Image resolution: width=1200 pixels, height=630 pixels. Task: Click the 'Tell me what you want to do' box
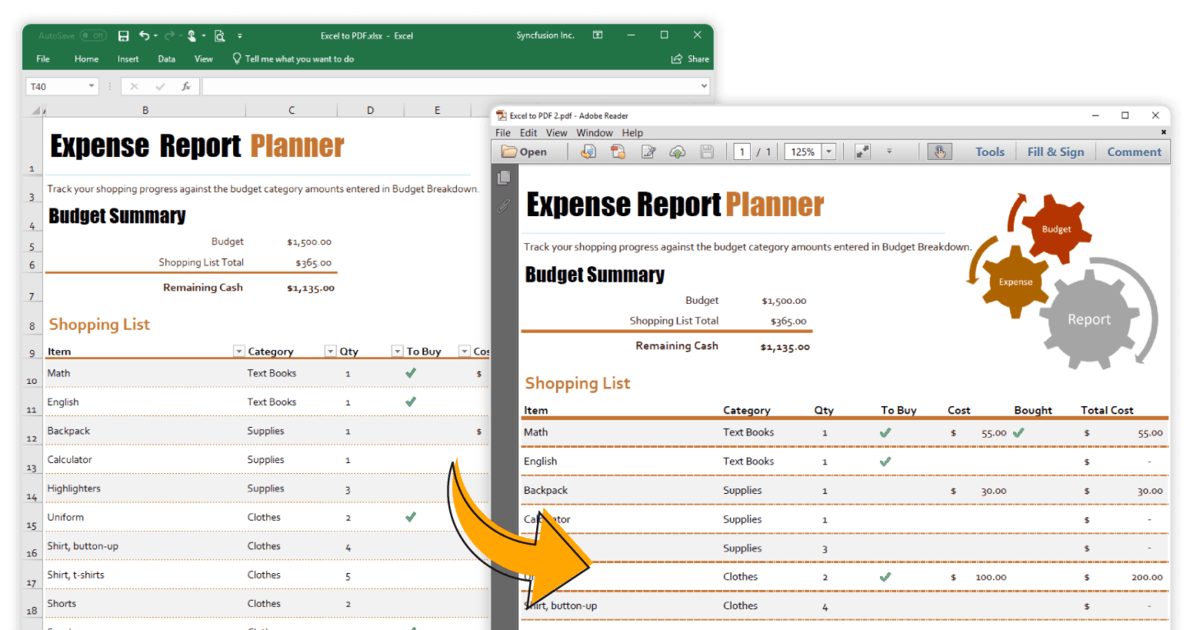[293, 59]
